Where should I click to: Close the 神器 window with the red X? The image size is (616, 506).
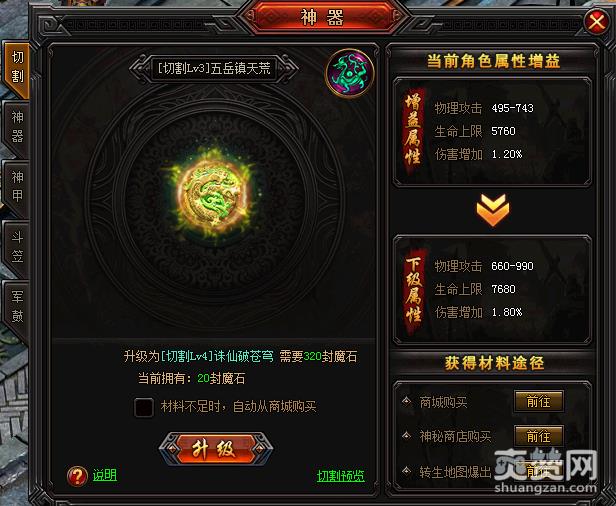tap(596, 21)
